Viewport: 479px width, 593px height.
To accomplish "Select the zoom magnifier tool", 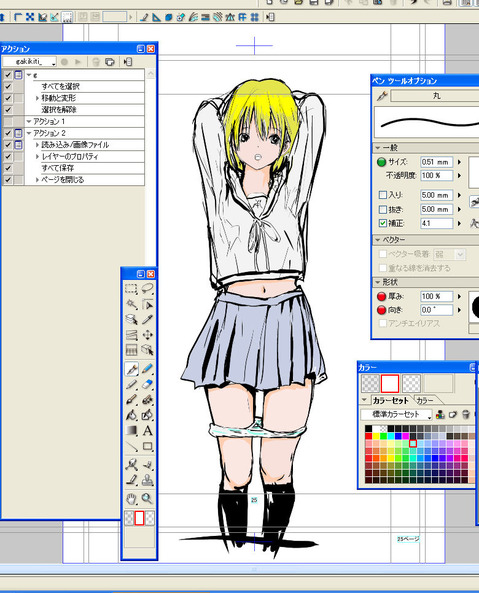I will [147, 498].
